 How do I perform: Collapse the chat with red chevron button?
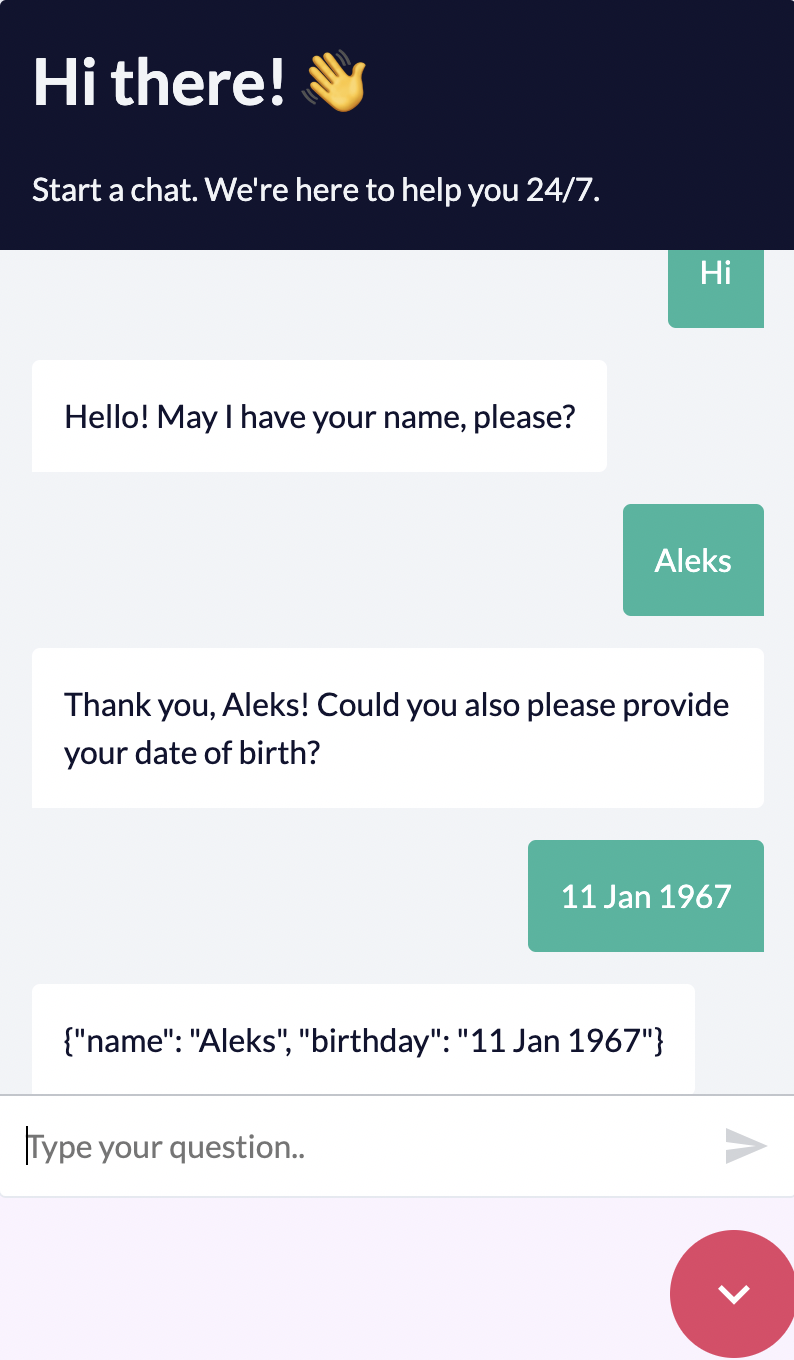(733, 1294)
